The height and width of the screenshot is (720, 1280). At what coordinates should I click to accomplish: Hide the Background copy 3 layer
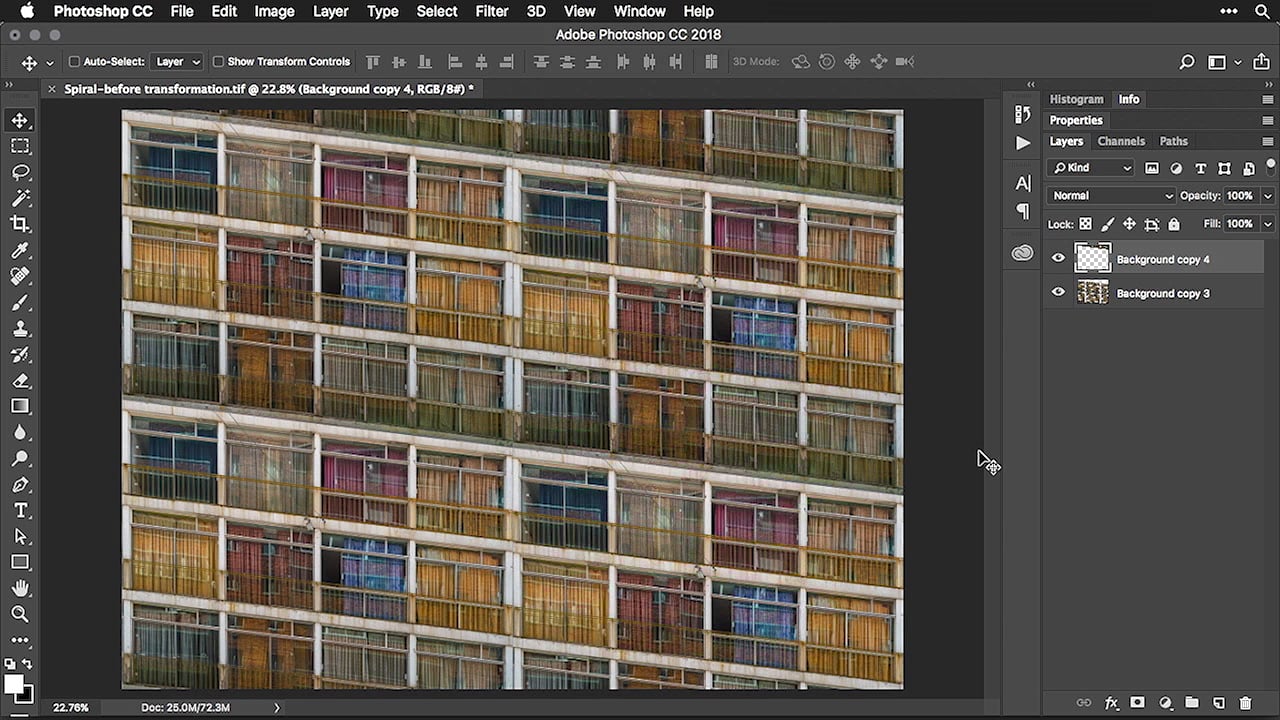point(1058,293)
